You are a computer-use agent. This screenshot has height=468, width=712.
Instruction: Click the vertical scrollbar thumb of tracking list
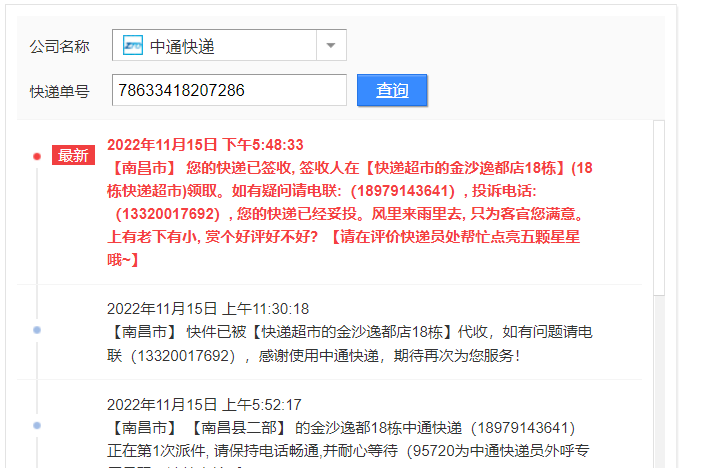coord(659,208)
